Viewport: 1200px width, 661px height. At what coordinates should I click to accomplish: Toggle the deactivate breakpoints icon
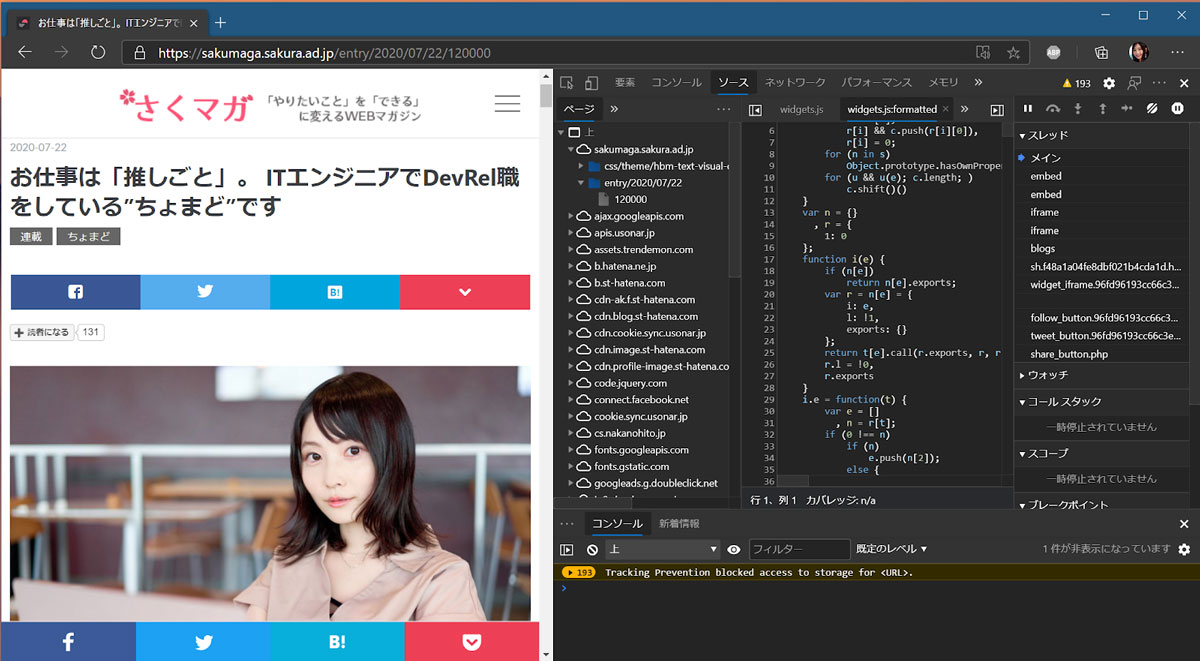(1152, 108)
